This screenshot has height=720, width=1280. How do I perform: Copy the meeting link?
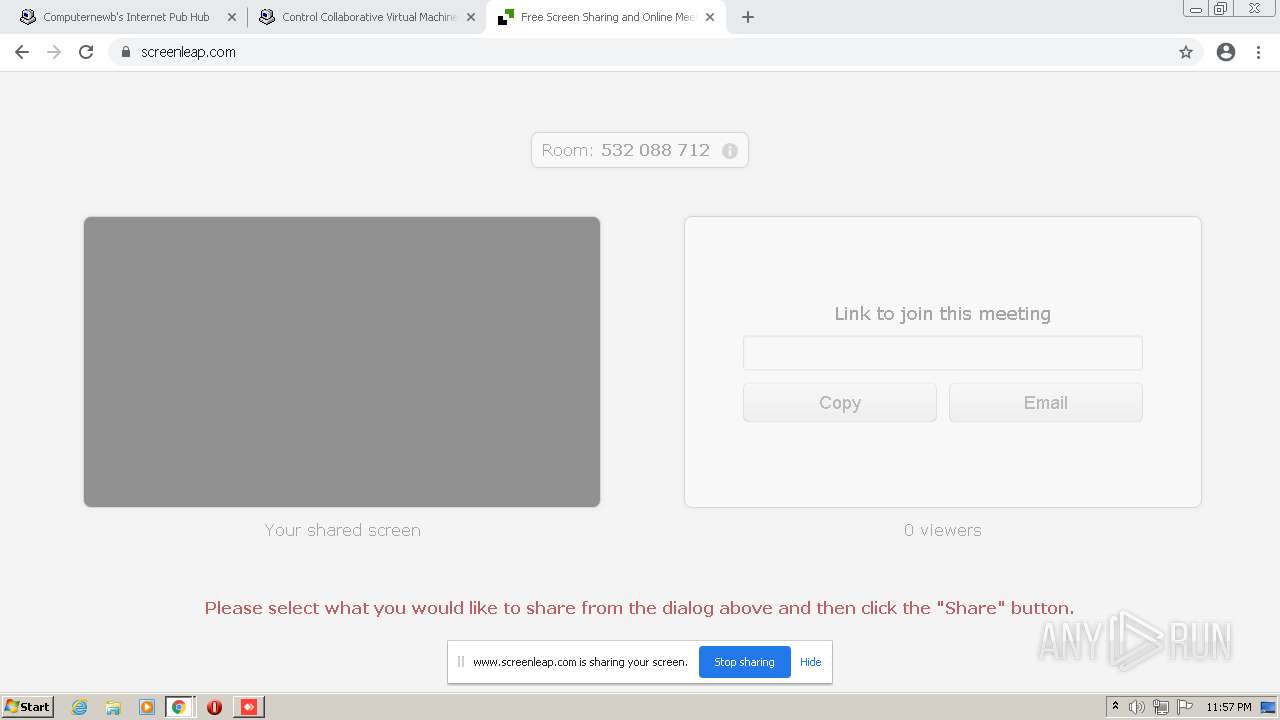point(840,403)
